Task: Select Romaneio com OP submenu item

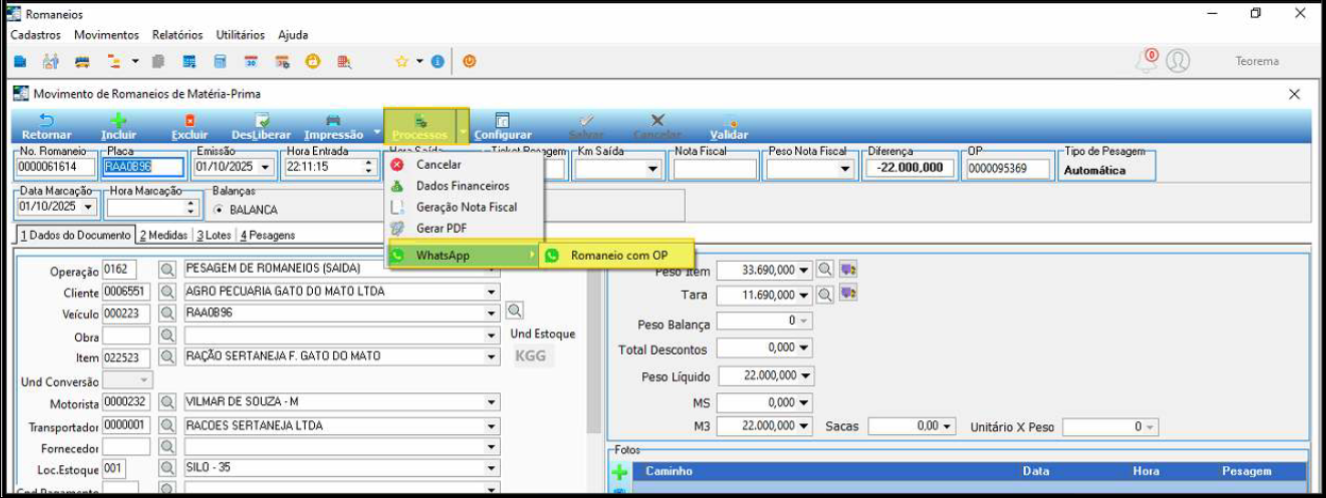Action: click(x=618, y=256)
